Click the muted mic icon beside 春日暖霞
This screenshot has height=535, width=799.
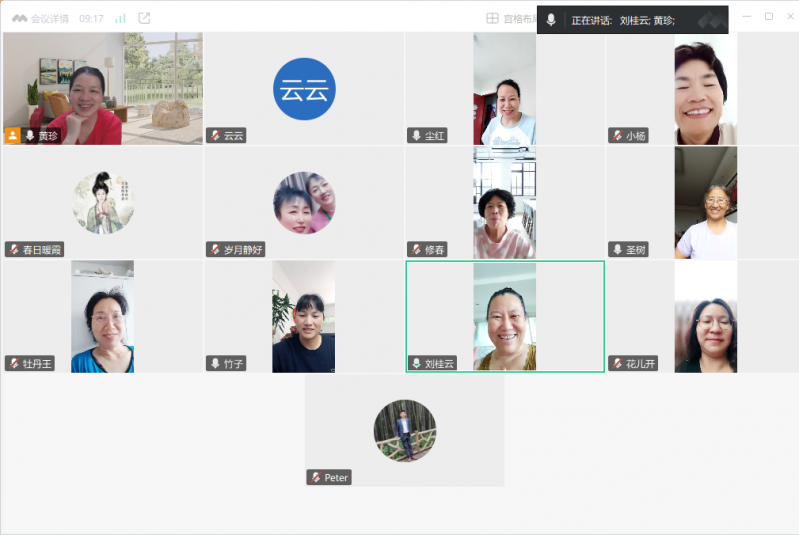coord(14,249)
